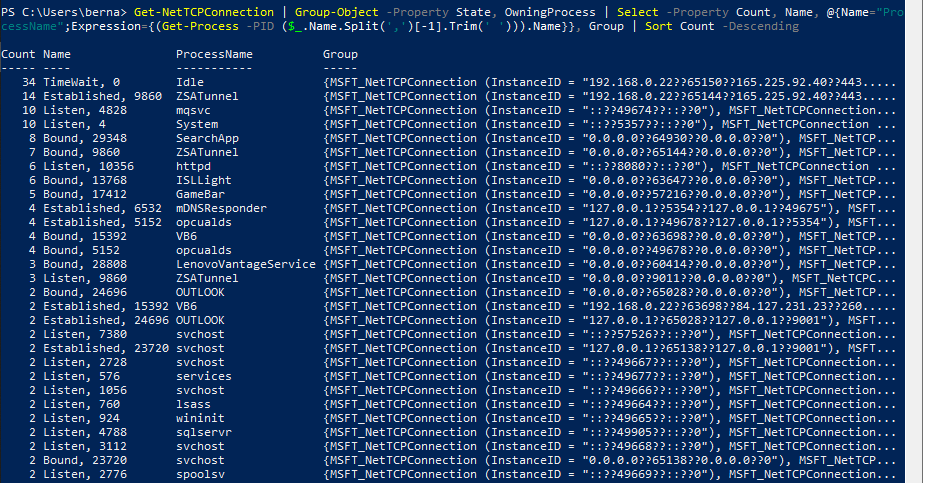Screen dimensions: 926x483
Task: Click the mDNSResponder process name
Action: [221, 208]
